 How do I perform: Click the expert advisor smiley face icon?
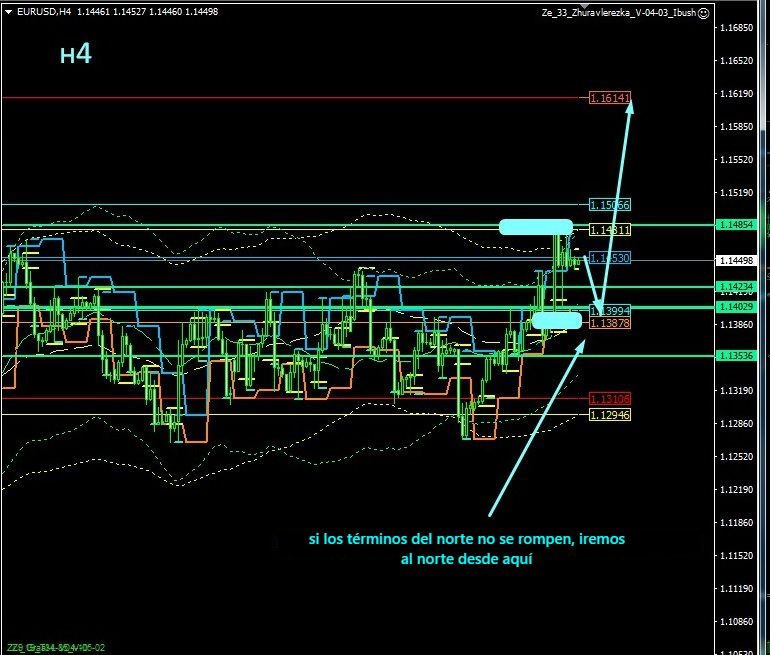pos(703,13)
